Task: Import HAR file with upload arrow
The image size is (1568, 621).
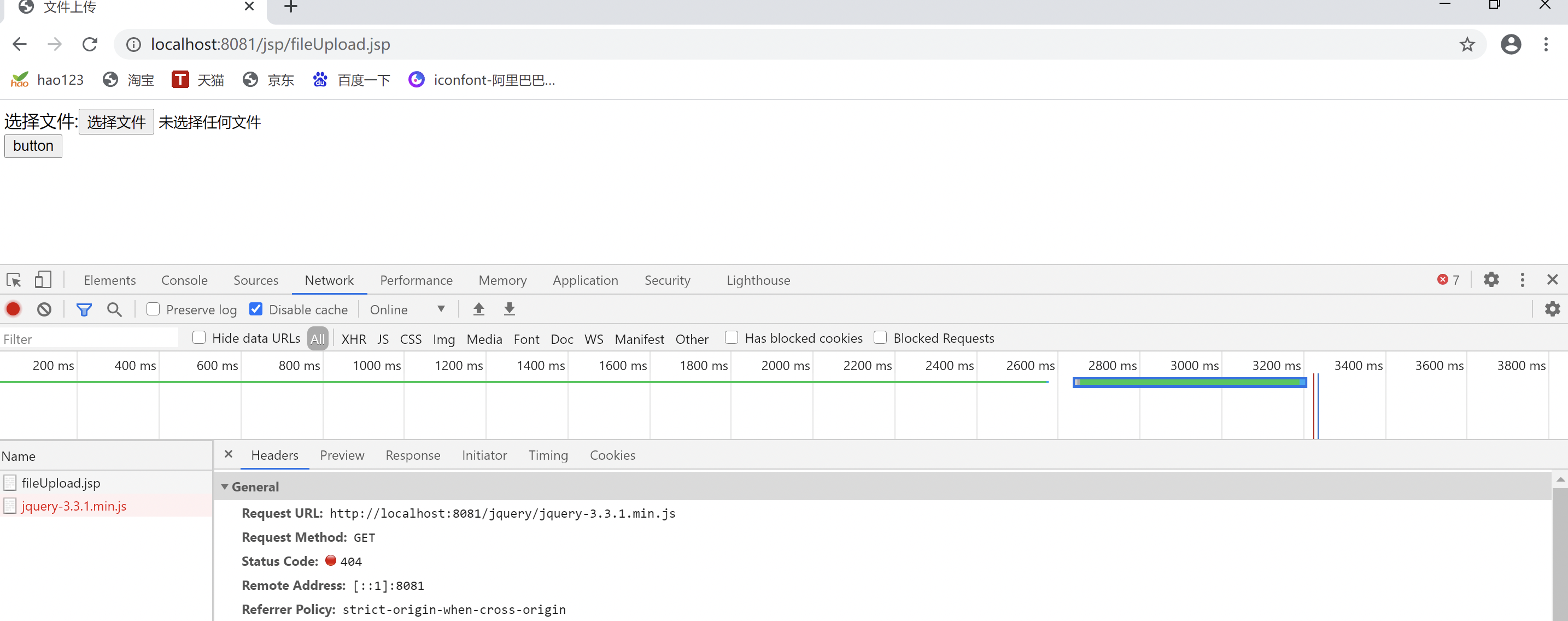Action: [x=479, y=309]
